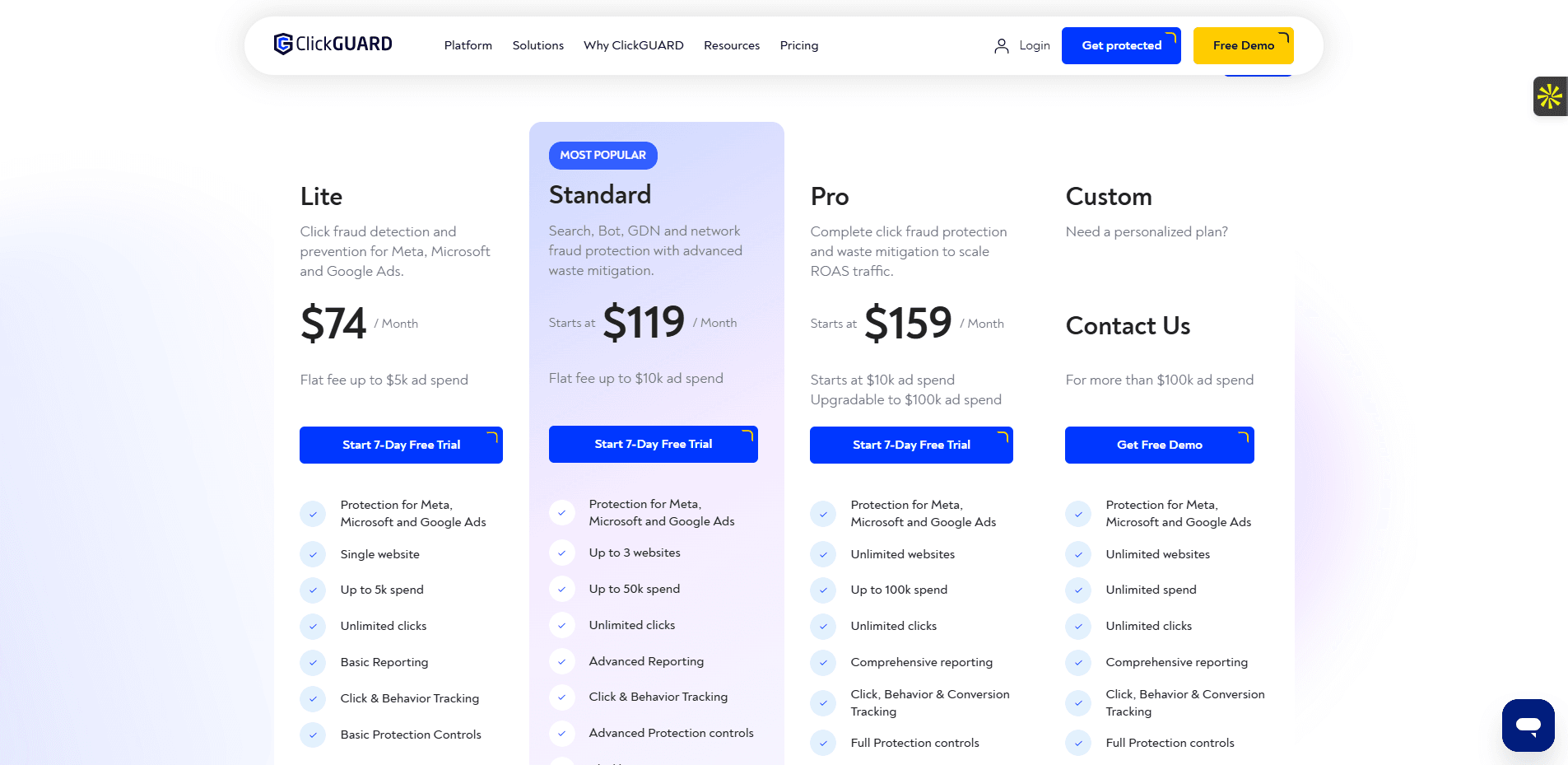The height and width of the screenshot is (765, 1568).
Task: Click Custom 'Click, Behavior & Conversion Tracking' text
Action: [x=1185, y=703]
